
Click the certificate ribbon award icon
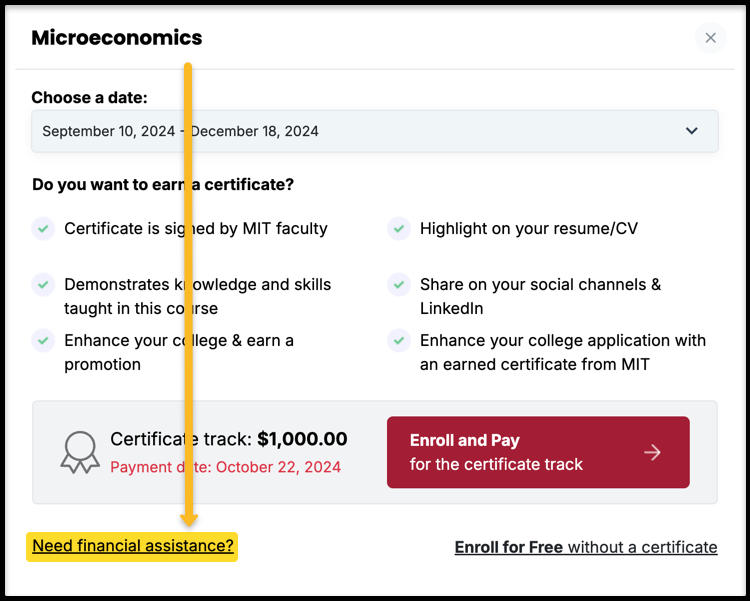[x=80, y=452]
